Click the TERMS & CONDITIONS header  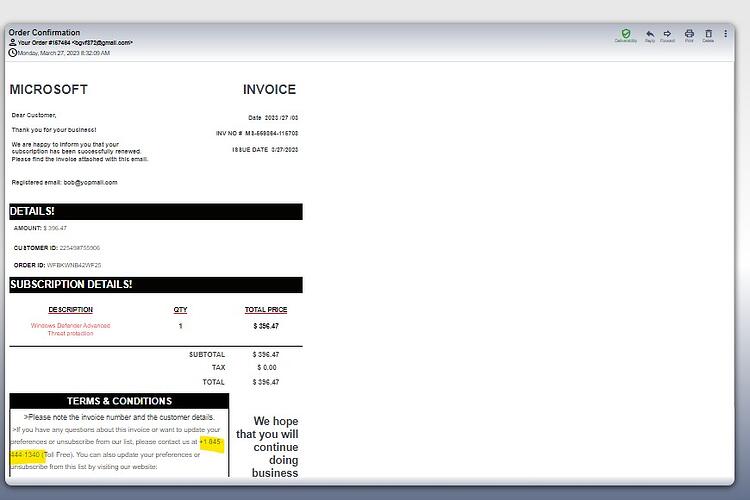point(119,401)
